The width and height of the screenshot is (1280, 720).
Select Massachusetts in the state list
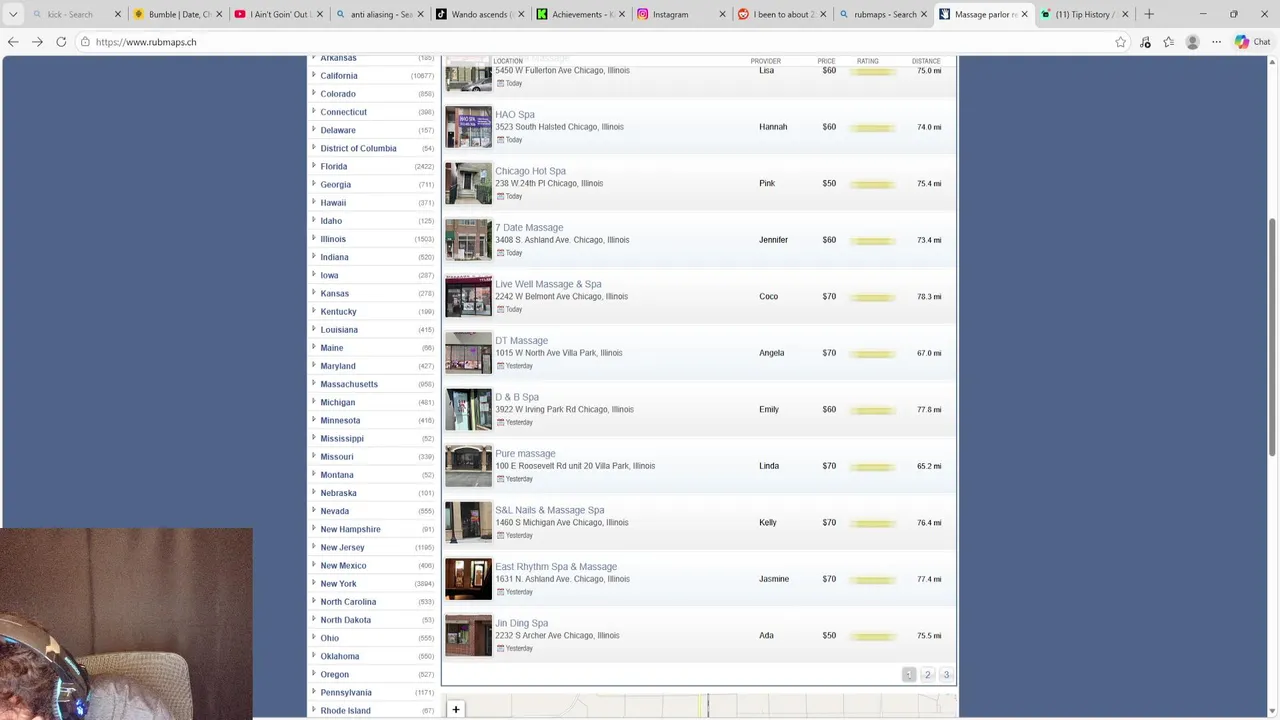pos(349,384)
